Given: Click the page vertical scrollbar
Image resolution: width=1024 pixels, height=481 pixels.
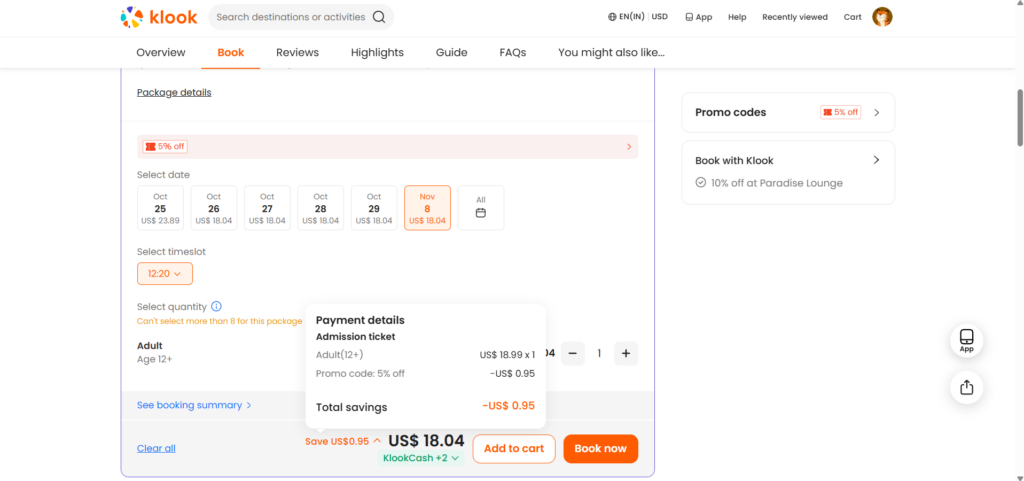Looking at the screenshot, I should (x=1020, y=117).
